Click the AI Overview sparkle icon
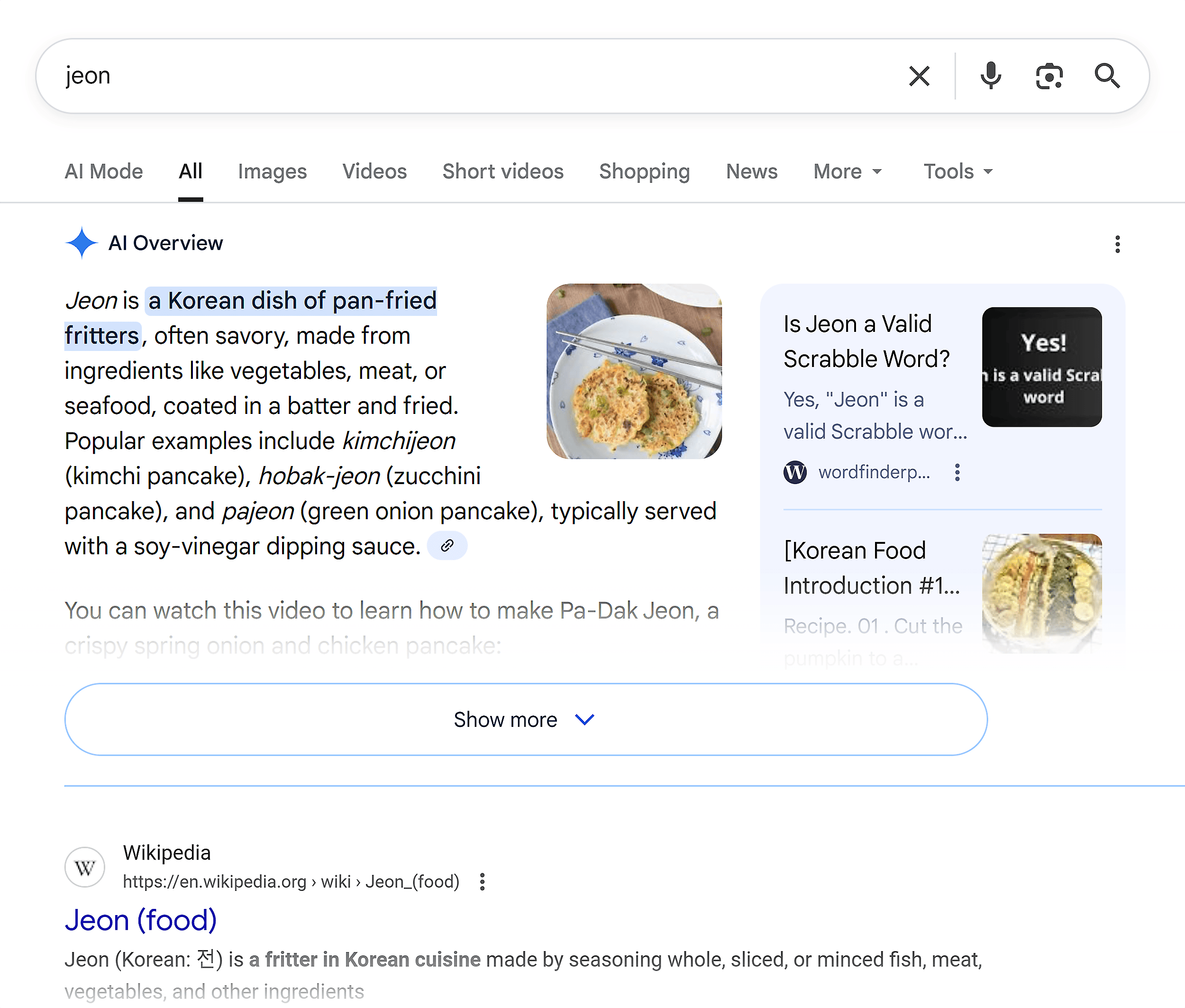The image size is (1185, 1008). tap(82, 242)
